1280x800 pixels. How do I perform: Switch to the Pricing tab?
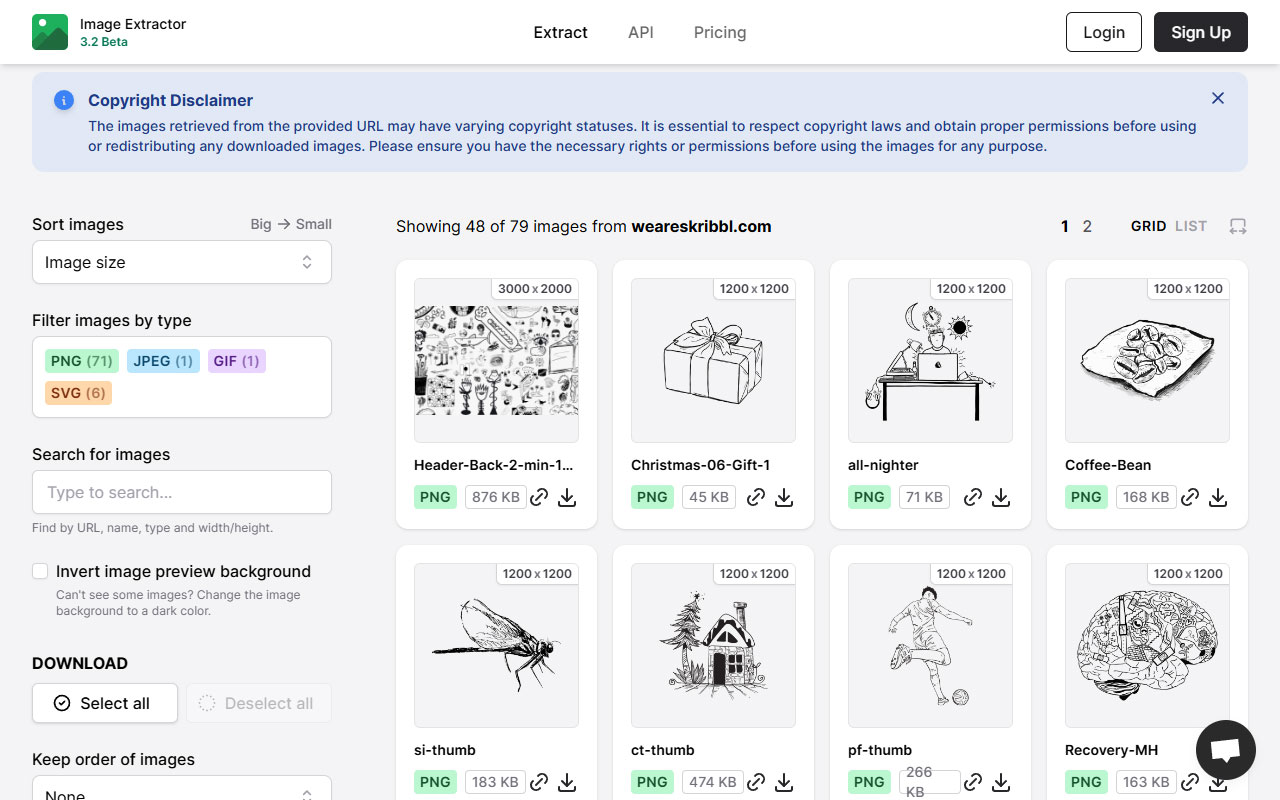[719, 32]
